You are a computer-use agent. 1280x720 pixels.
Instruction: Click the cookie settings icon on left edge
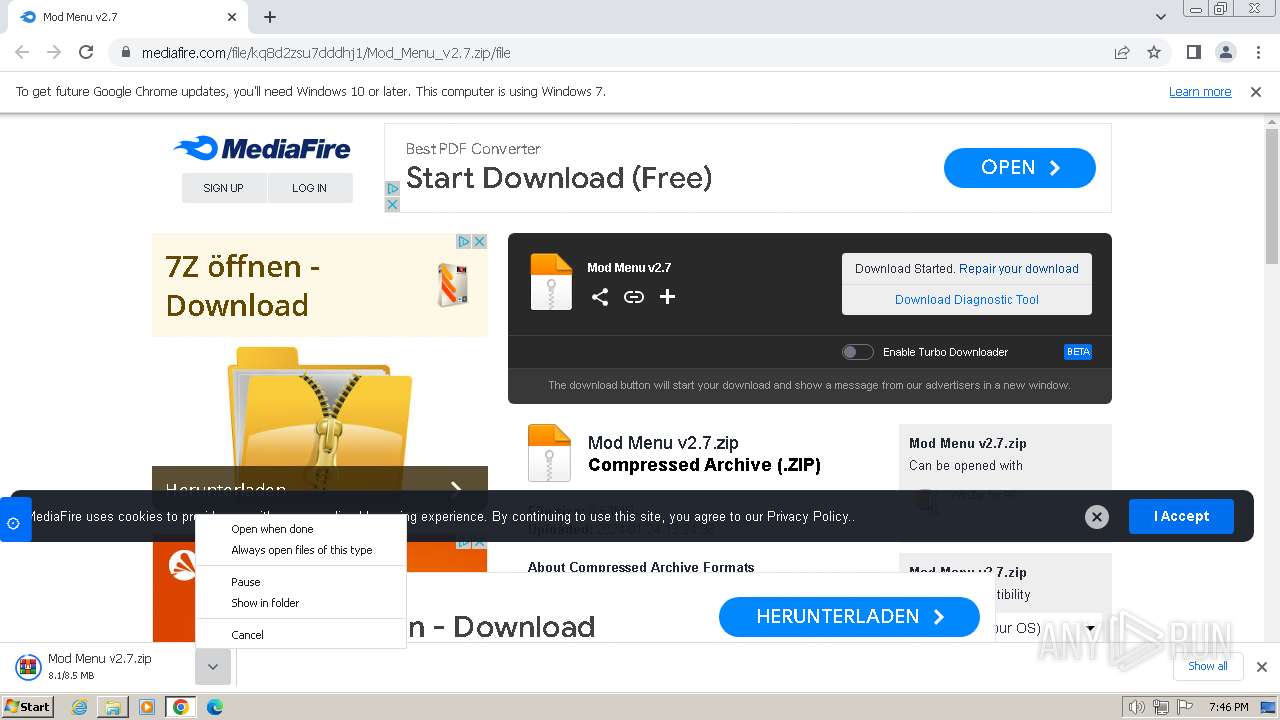tap(14, 523)
